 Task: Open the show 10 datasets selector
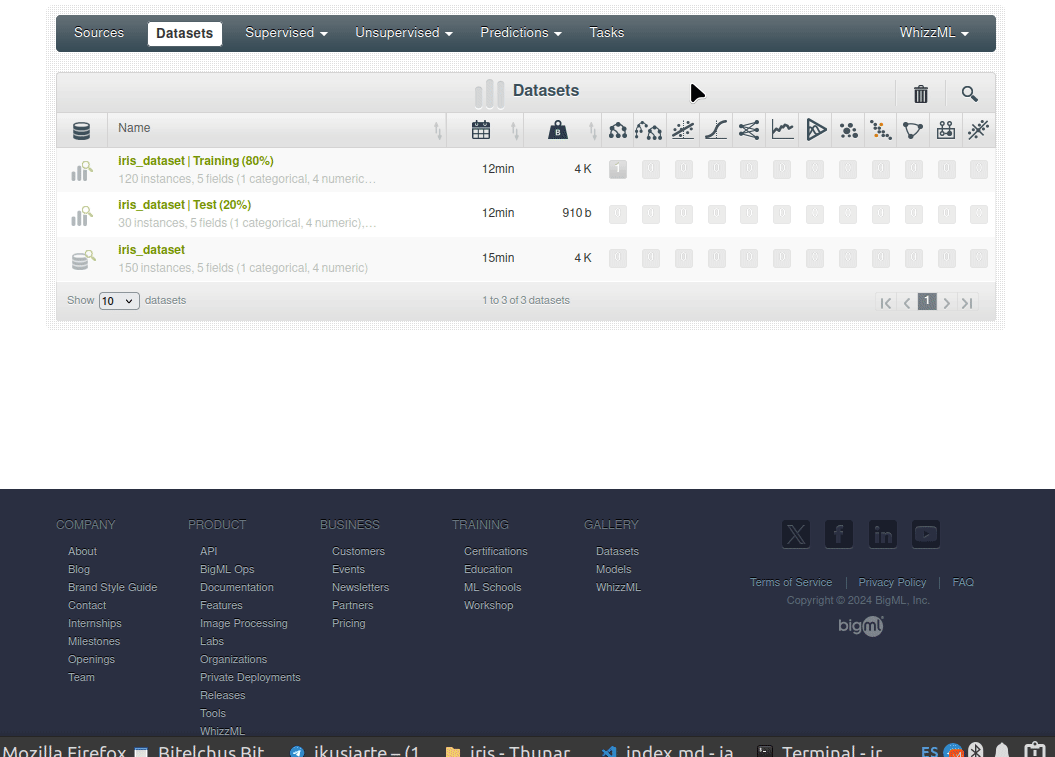119,301
